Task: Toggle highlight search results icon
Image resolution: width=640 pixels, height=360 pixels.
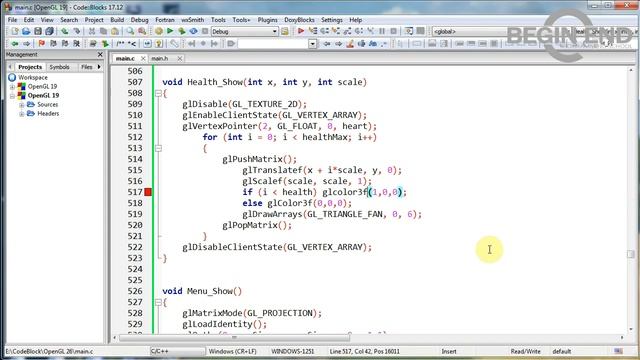Action: (350, 44)
